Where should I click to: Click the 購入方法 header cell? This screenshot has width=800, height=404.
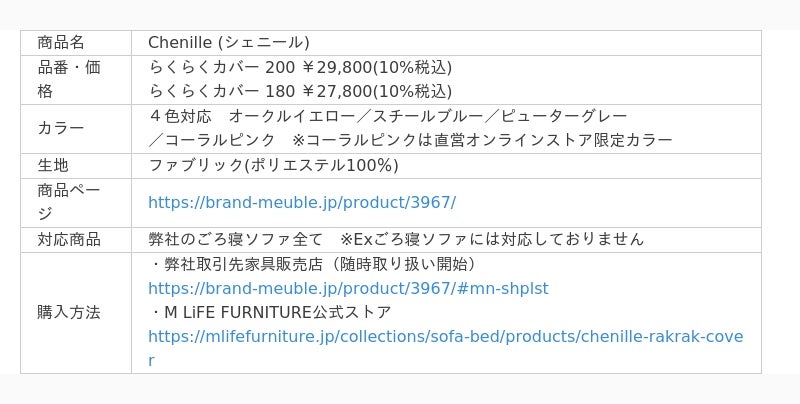(76, 313)
